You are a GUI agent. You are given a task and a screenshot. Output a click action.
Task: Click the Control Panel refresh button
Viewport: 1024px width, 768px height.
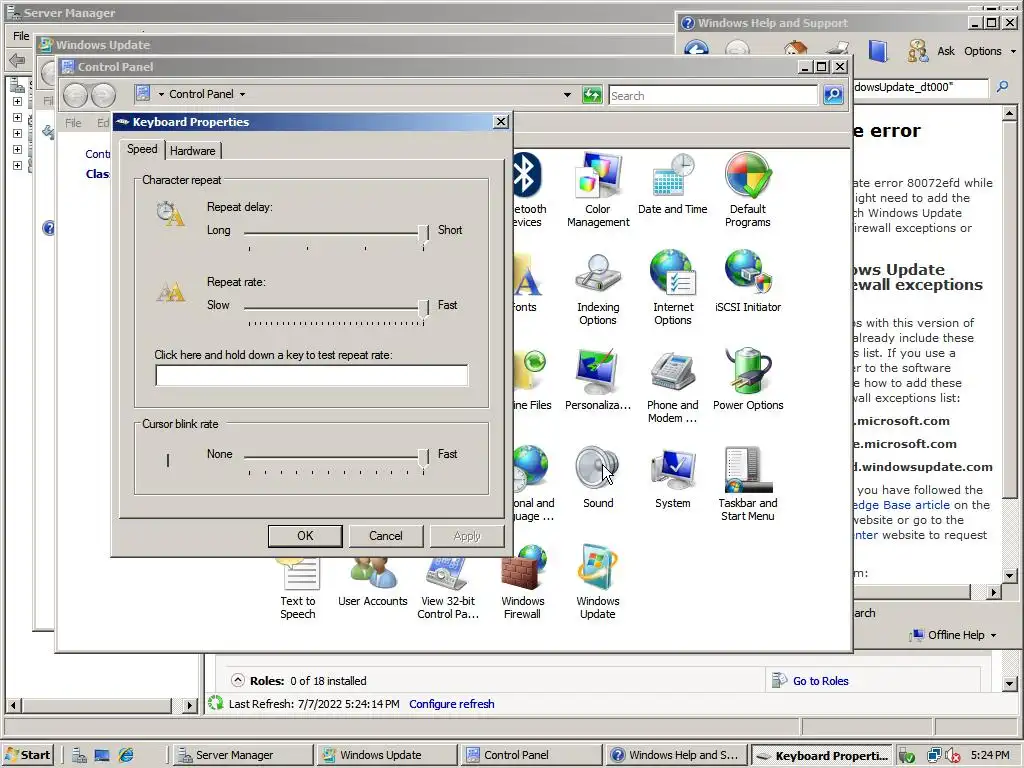[x=592, y=95]
